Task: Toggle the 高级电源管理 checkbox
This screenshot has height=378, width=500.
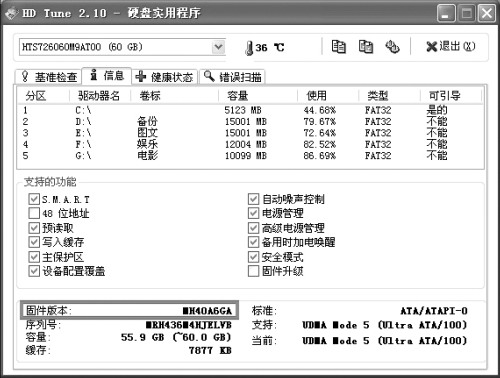Action: (253, 228)
